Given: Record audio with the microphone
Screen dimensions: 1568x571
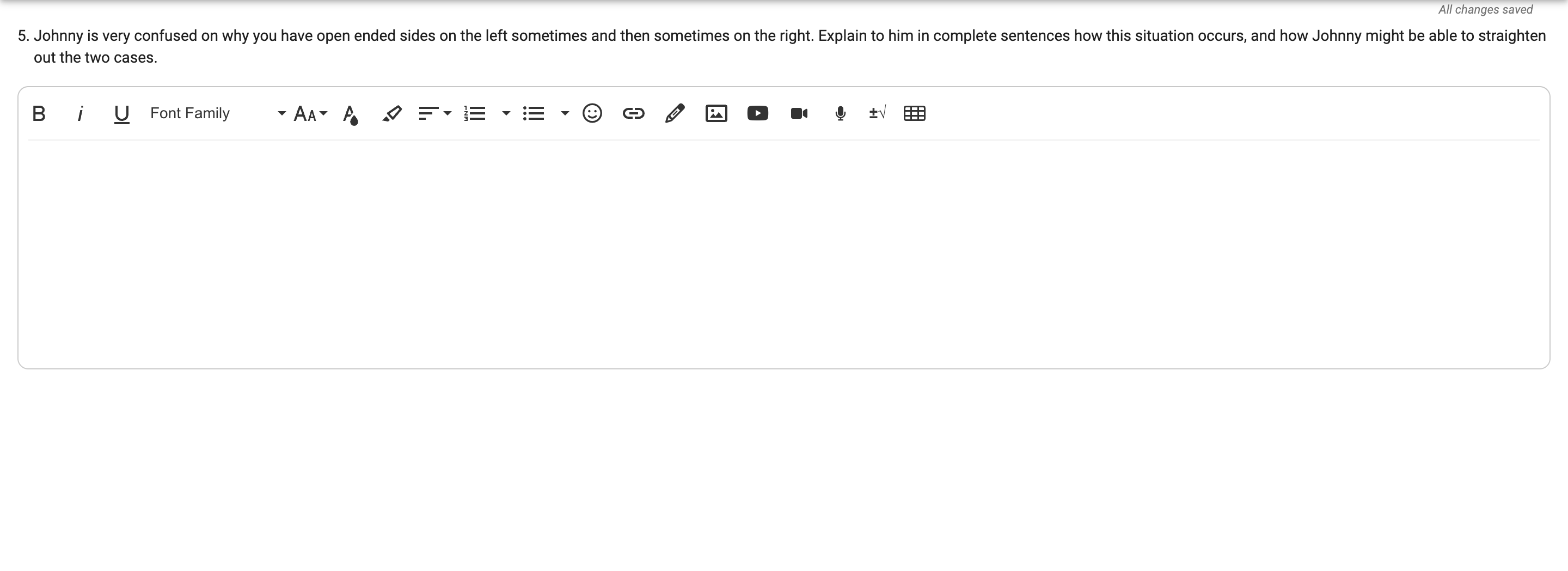Looking at the screenshot, I should point(841,113).
